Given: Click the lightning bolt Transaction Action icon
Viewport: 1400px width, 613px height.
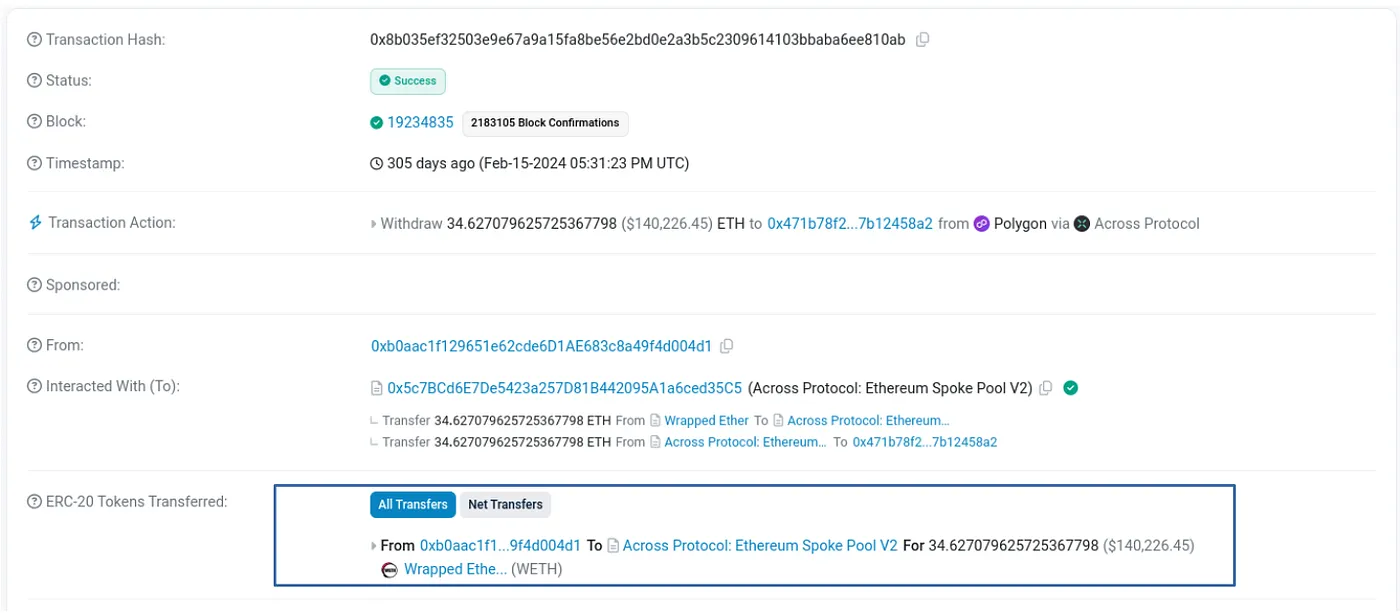Looking at the screenshot, I should (x=34, y=222).
